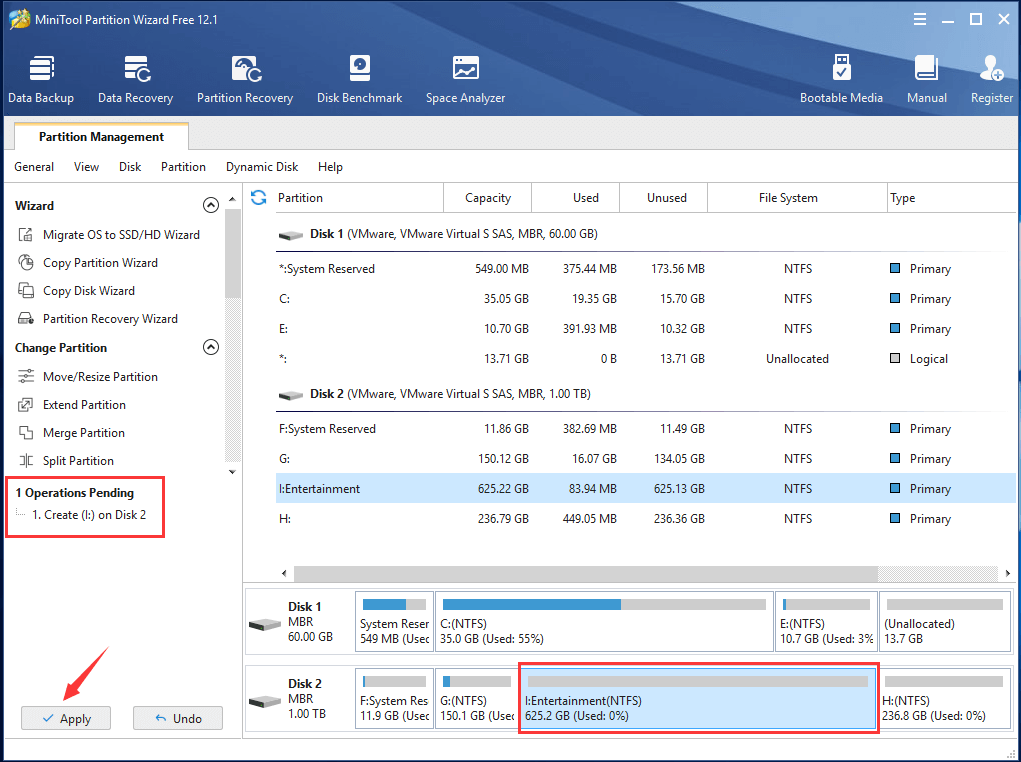Select the Disk 2 header row in the partition list
The image size is (1021, 762).
point(645,394)
